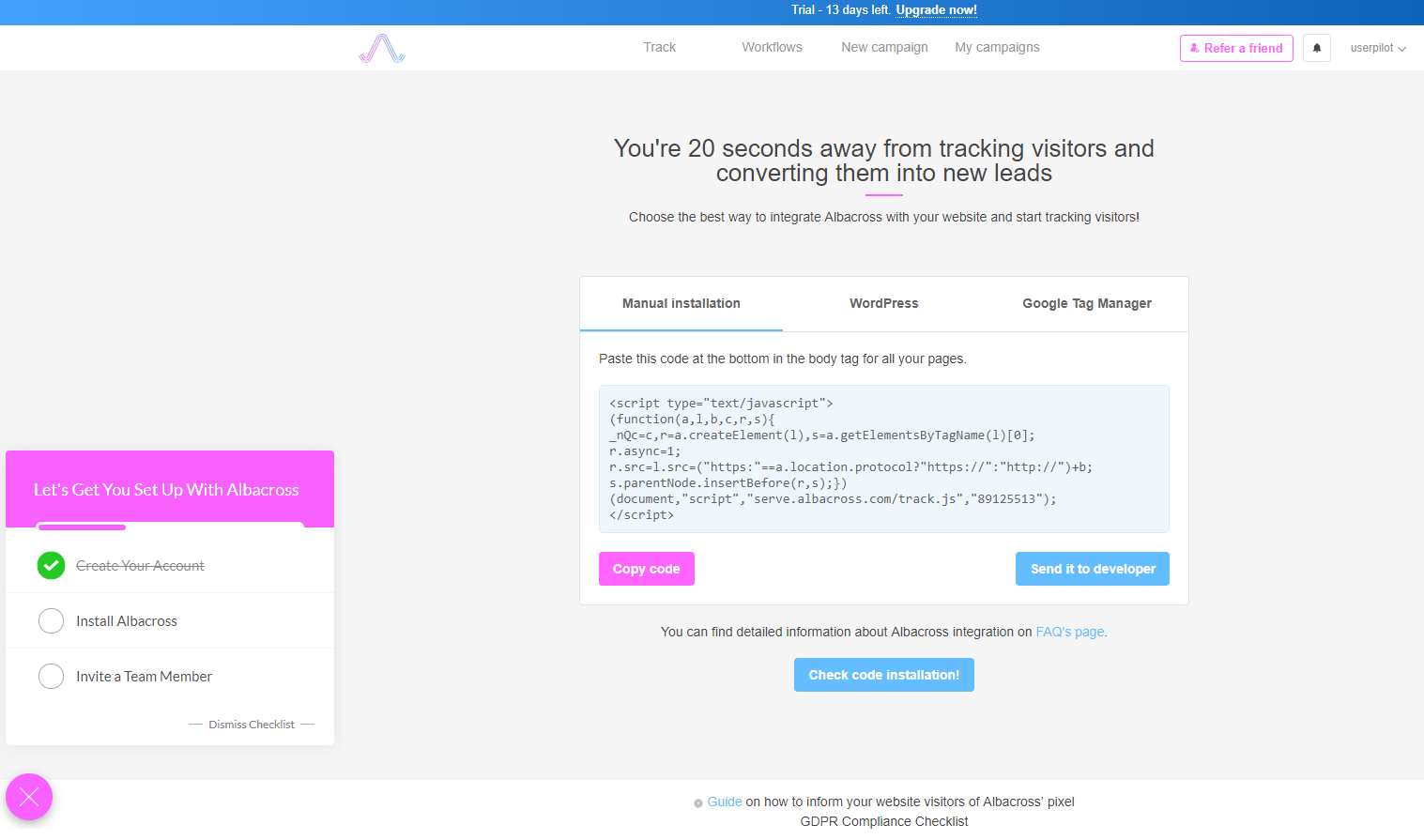Open the Workflows menu item

tap(772, 47)
